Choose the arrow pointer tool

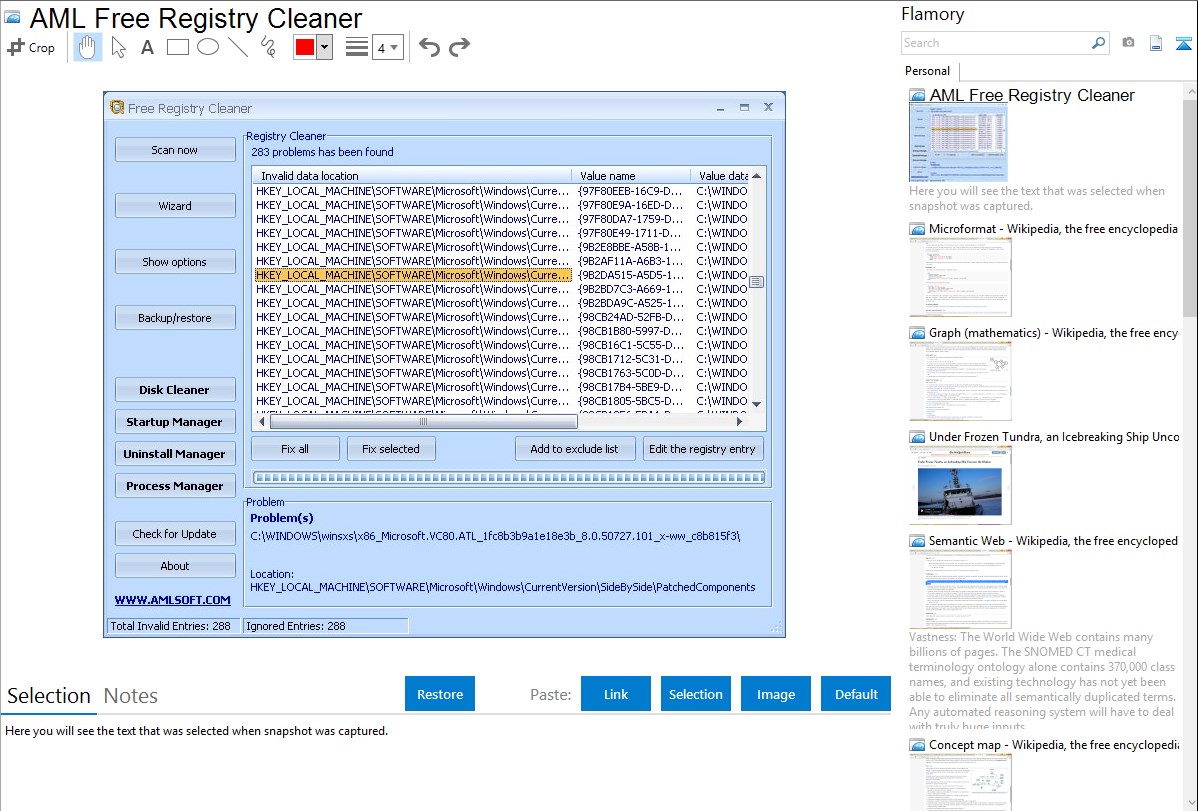point(118,47)
